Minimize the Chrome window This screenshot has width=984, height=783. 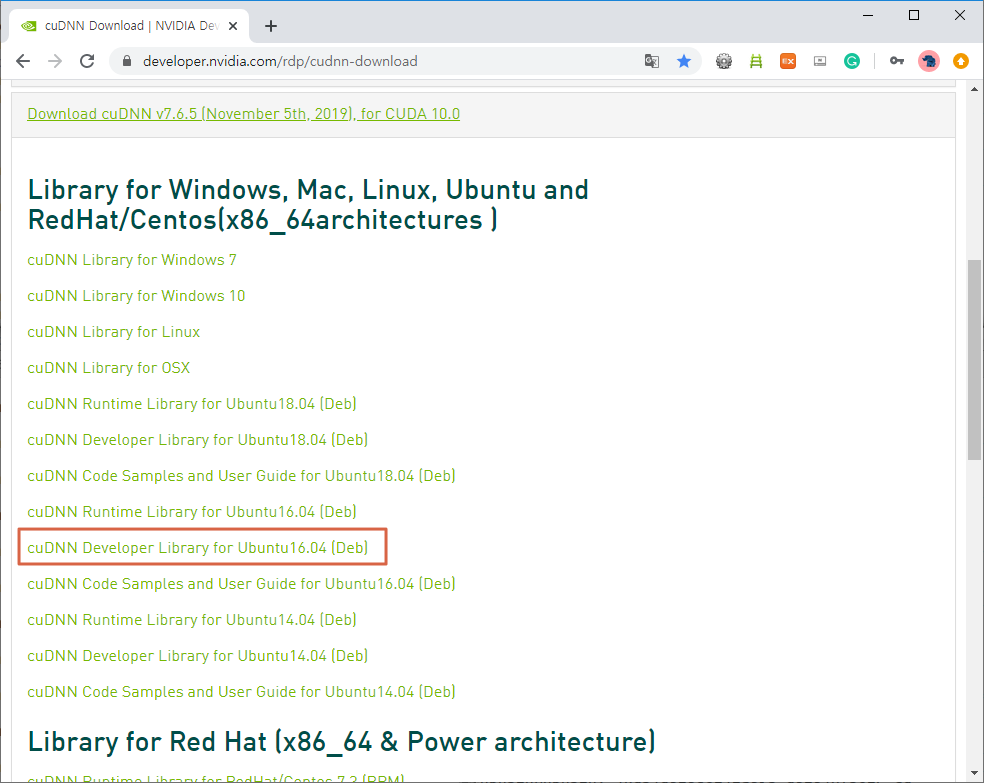868,15
